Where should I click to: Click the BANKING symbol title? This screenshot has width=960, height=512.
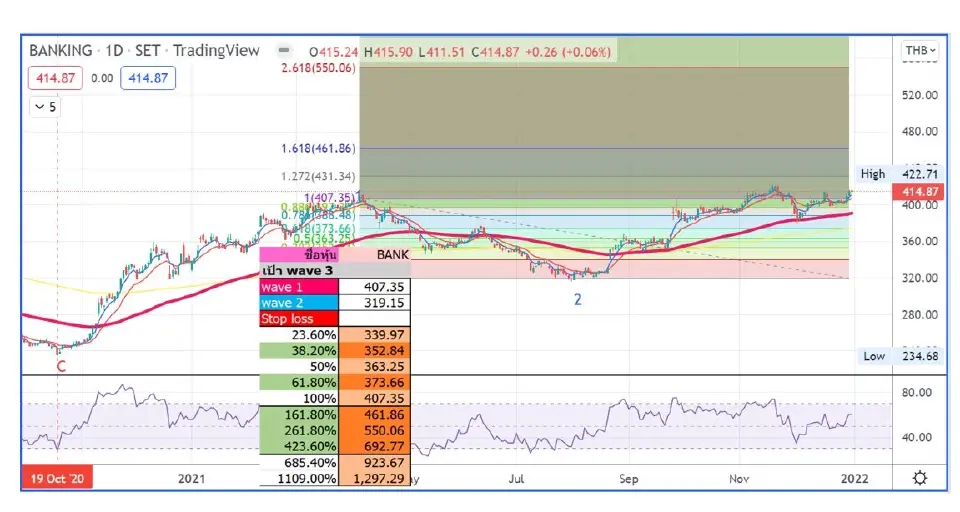[x=61, y=50]
